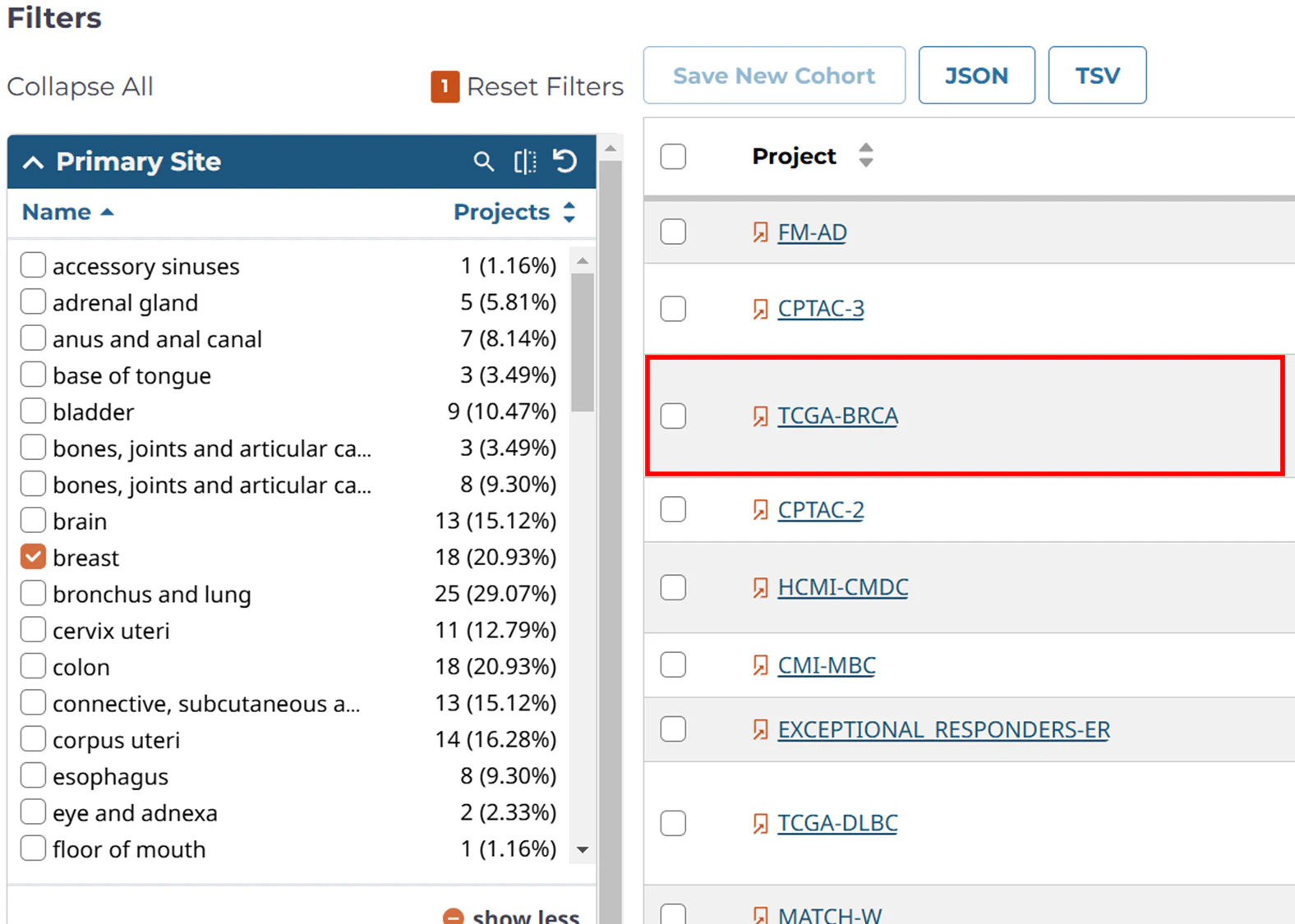Click the Save New Cohort button
This screenshot has width=1295, height=924.
(774, 76)
